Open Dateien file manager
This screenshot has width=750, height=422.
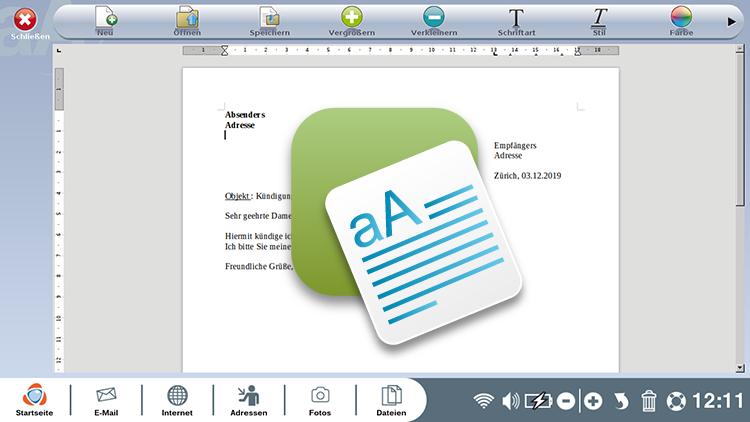[x=391, y=400]
